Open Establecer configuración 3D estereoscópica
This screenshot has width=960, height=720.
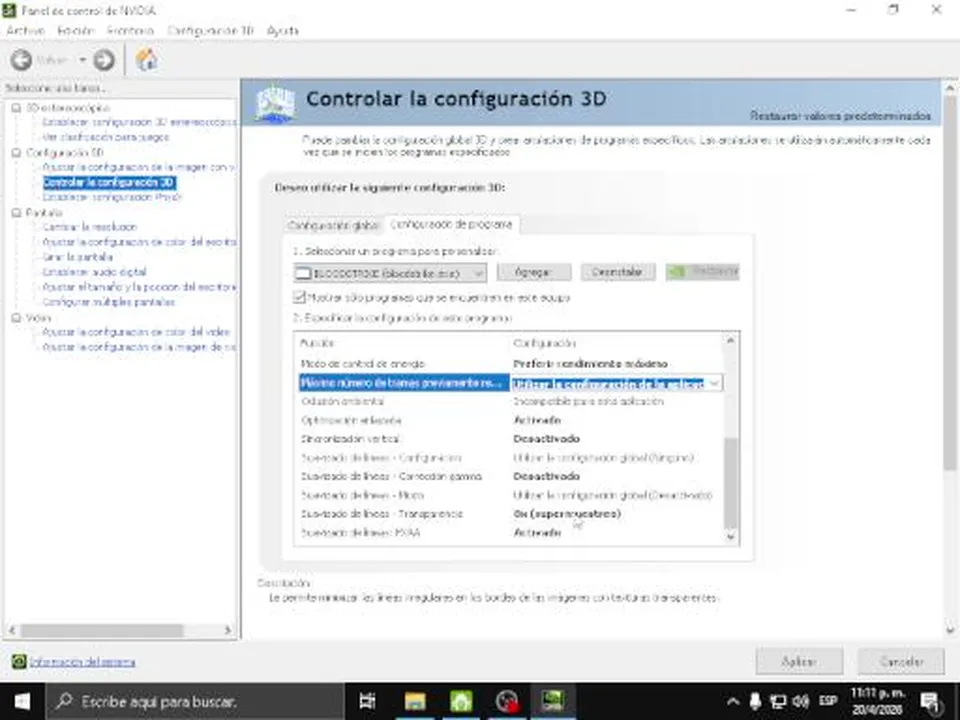pyautogui.click(x=139, y=122)
